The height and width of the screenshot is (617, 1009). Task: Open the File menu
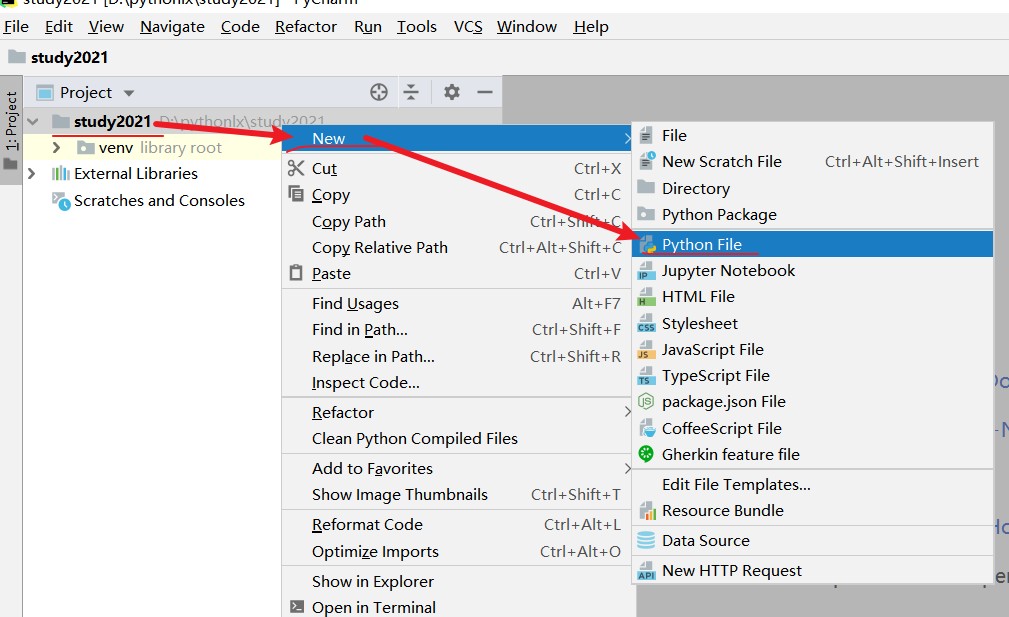point(16,26)
